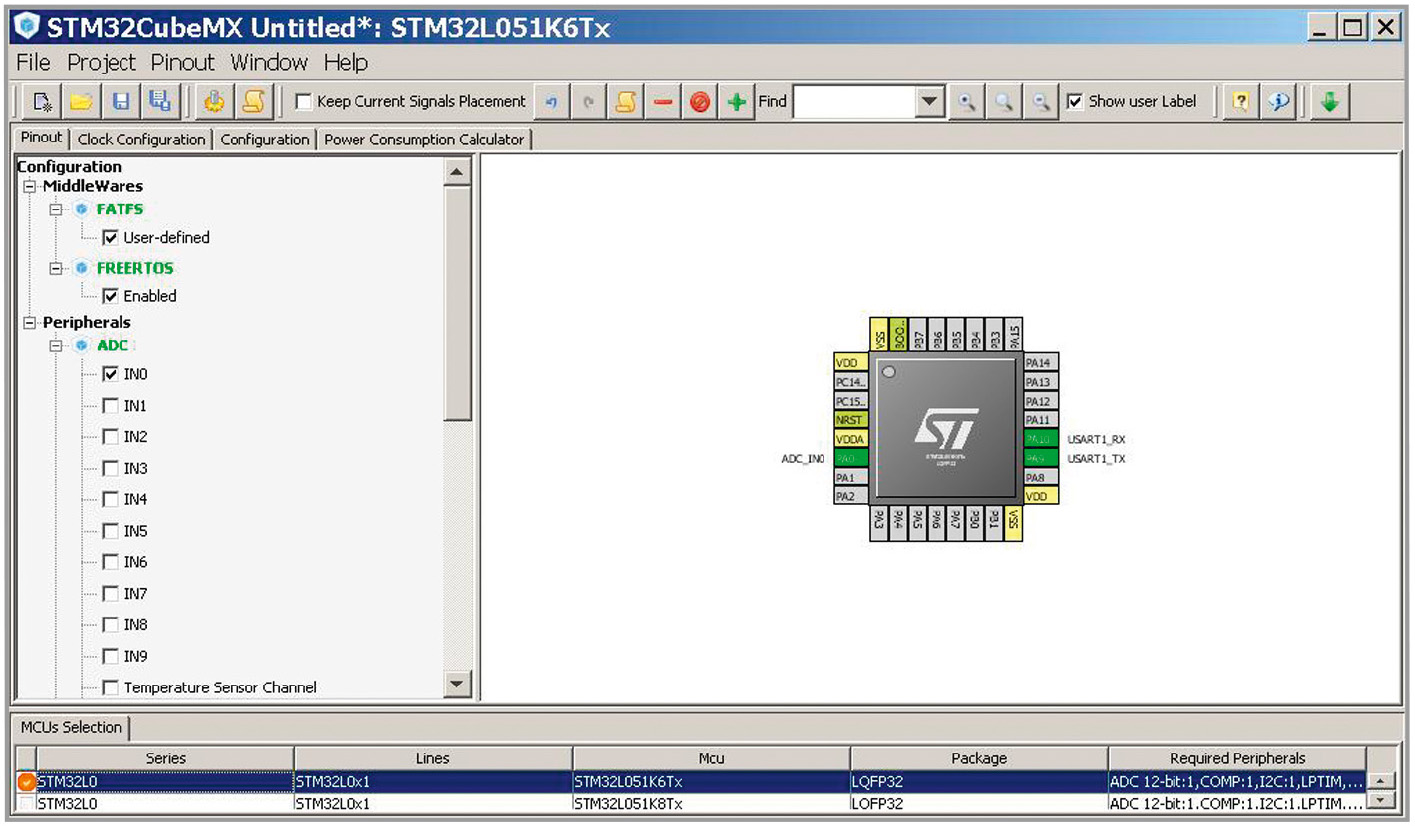Click the FATFS middleware node icon
The height and width of the screenshot is (826, 1415).
(82, 209)
